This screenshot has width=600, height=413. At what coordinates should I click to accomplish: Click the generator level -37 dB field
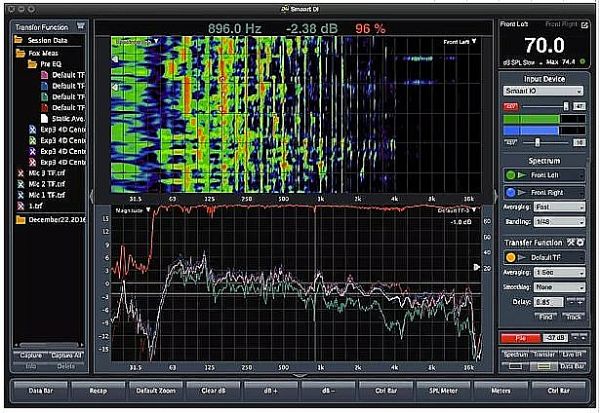coord(555,338)
